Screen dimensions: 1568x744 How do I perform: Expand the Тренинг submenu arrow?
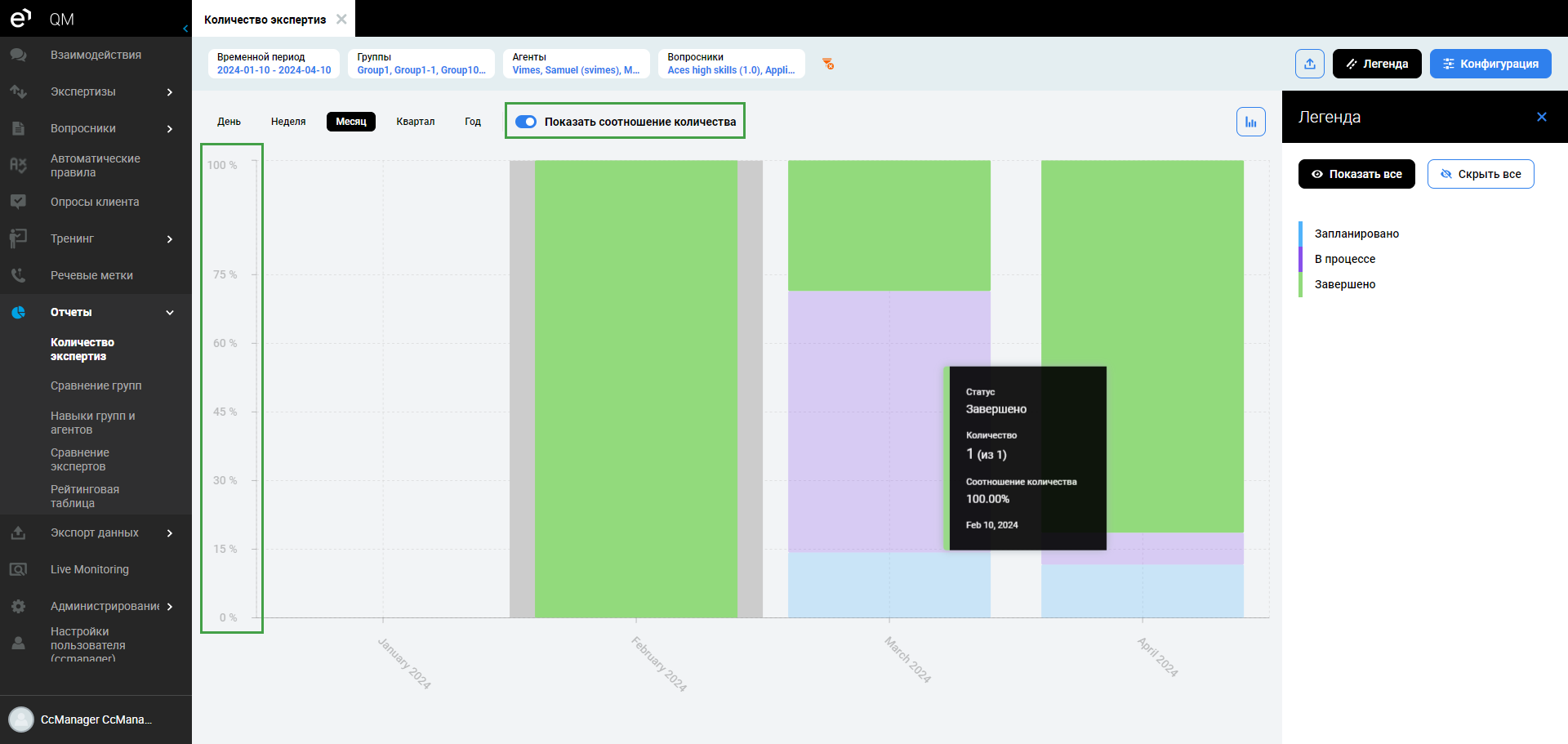coord(170,238)
